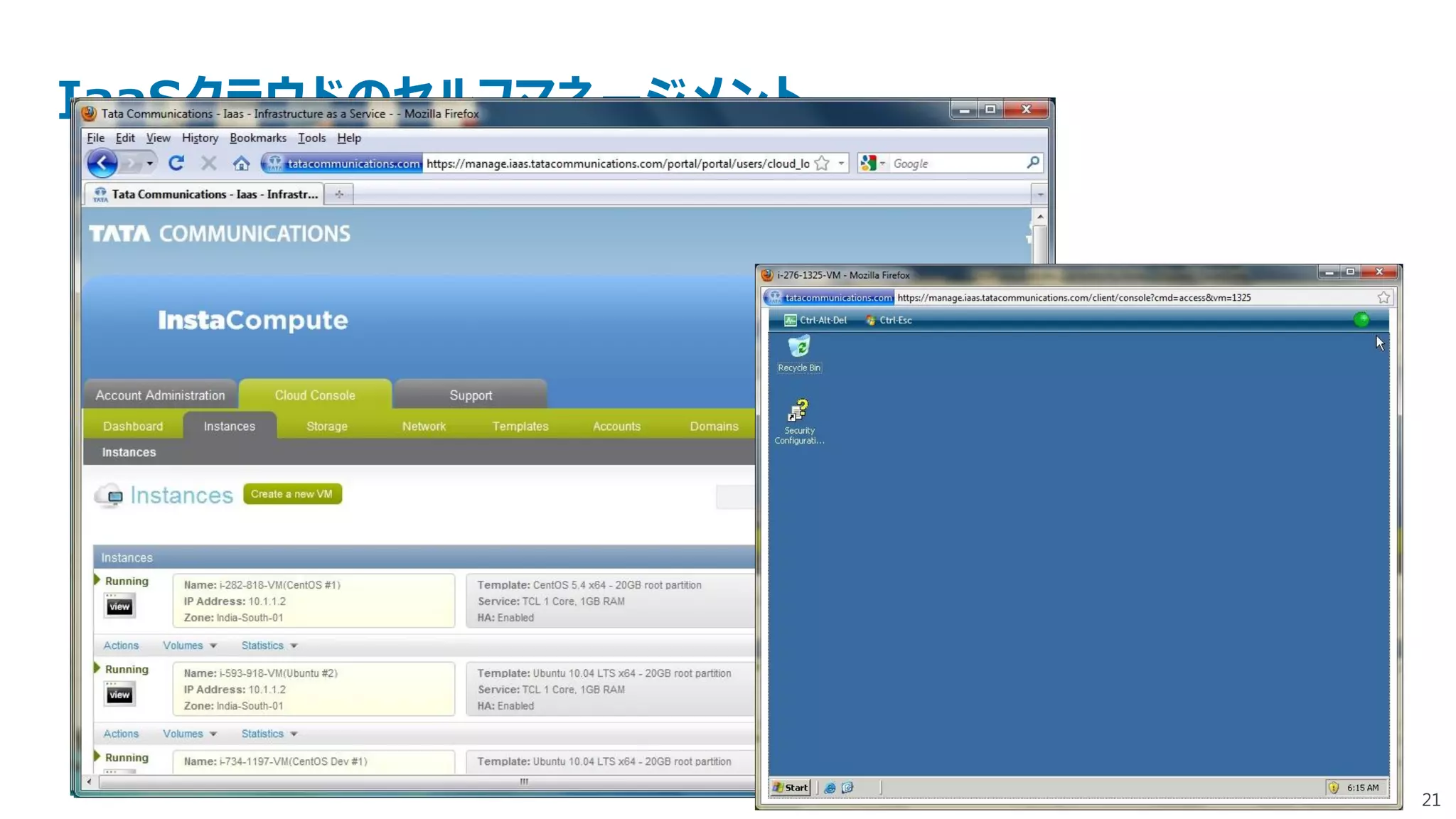The height and width of the screenshot is (819, 1456).
Task: Switch to the Storage tab
Action: click(x=327, y=427)
